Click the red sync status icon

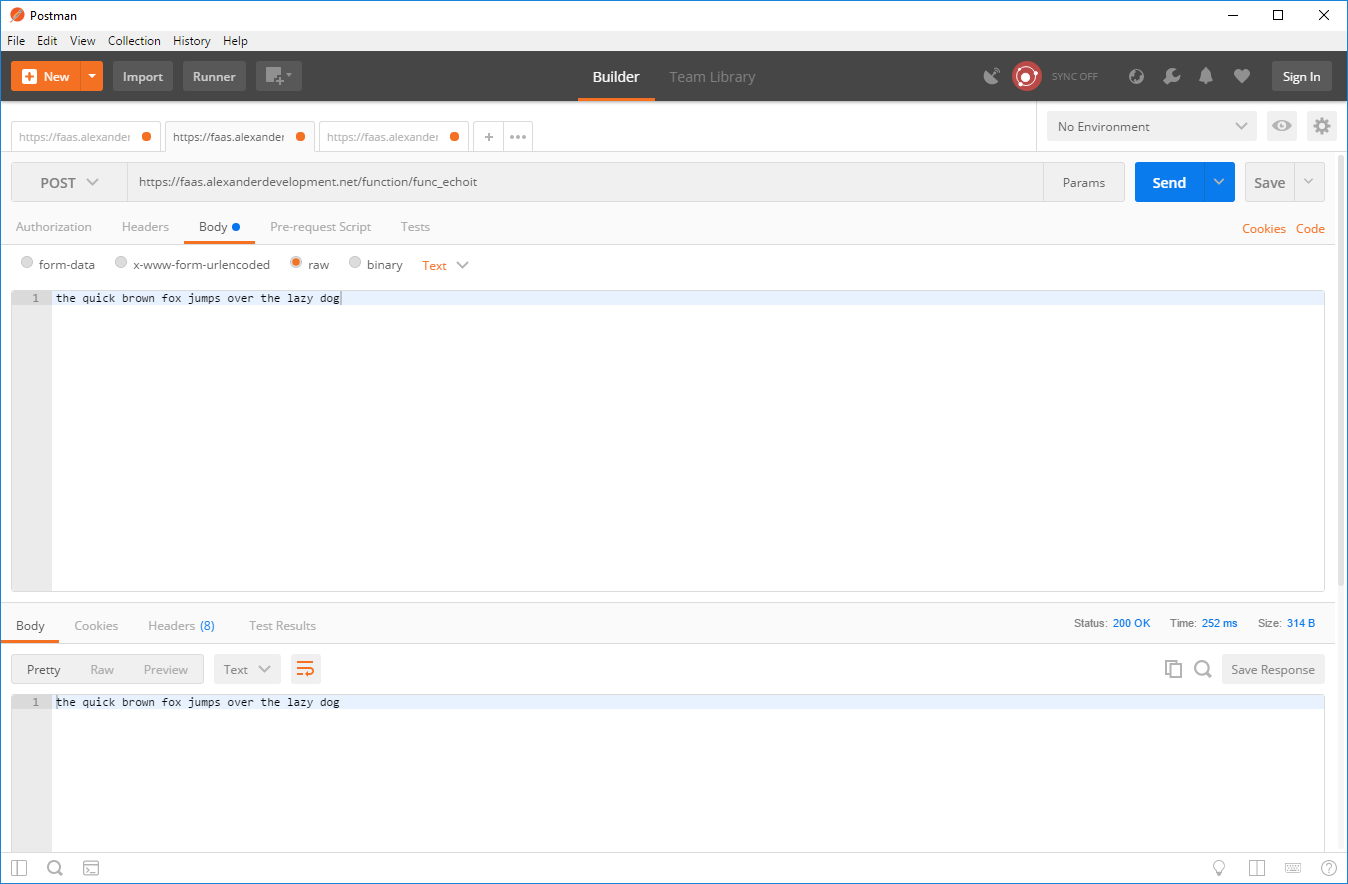(x=1027, y=76)
